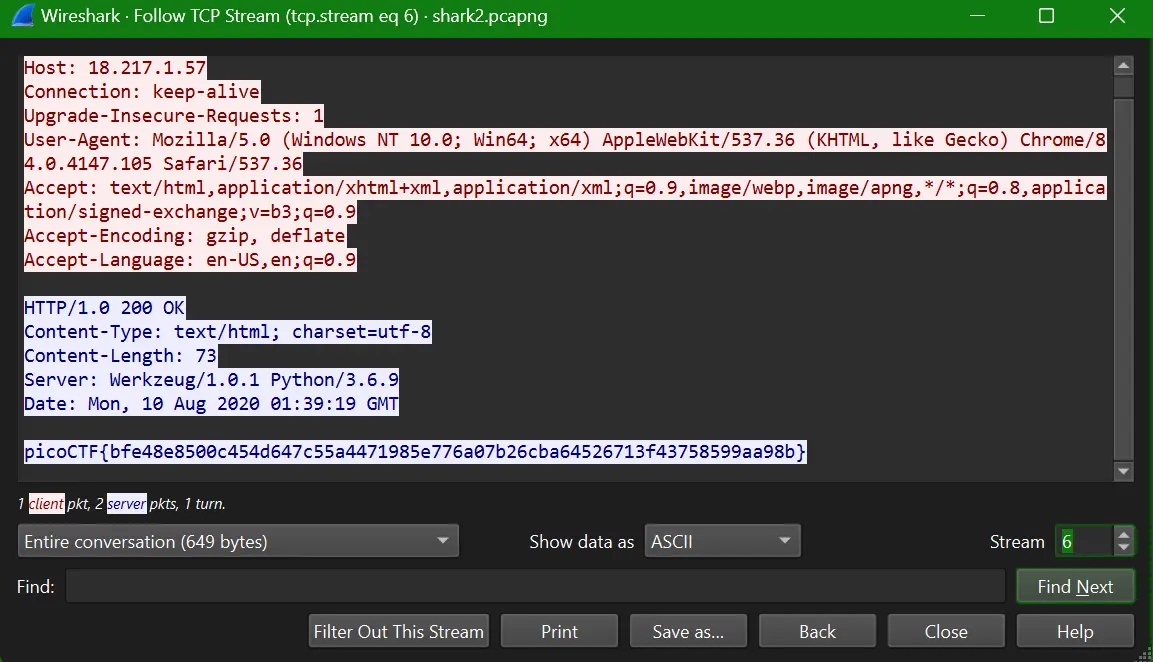Click Filter Out This Stream button
Viewport: 1153px width, 662px height.
398,632
